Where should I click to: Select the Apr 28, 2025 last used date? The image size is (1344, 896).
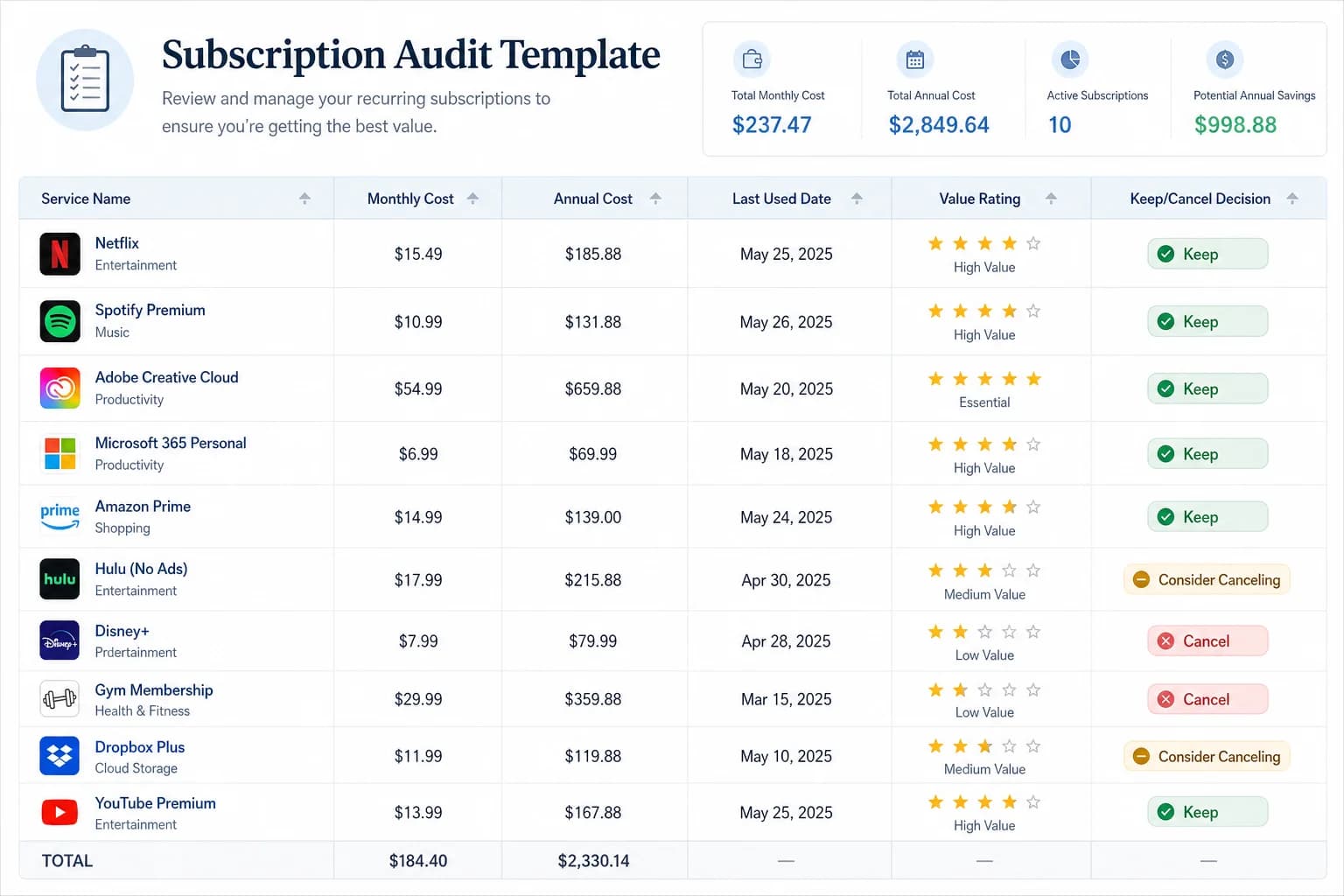[x=786, y=641]
